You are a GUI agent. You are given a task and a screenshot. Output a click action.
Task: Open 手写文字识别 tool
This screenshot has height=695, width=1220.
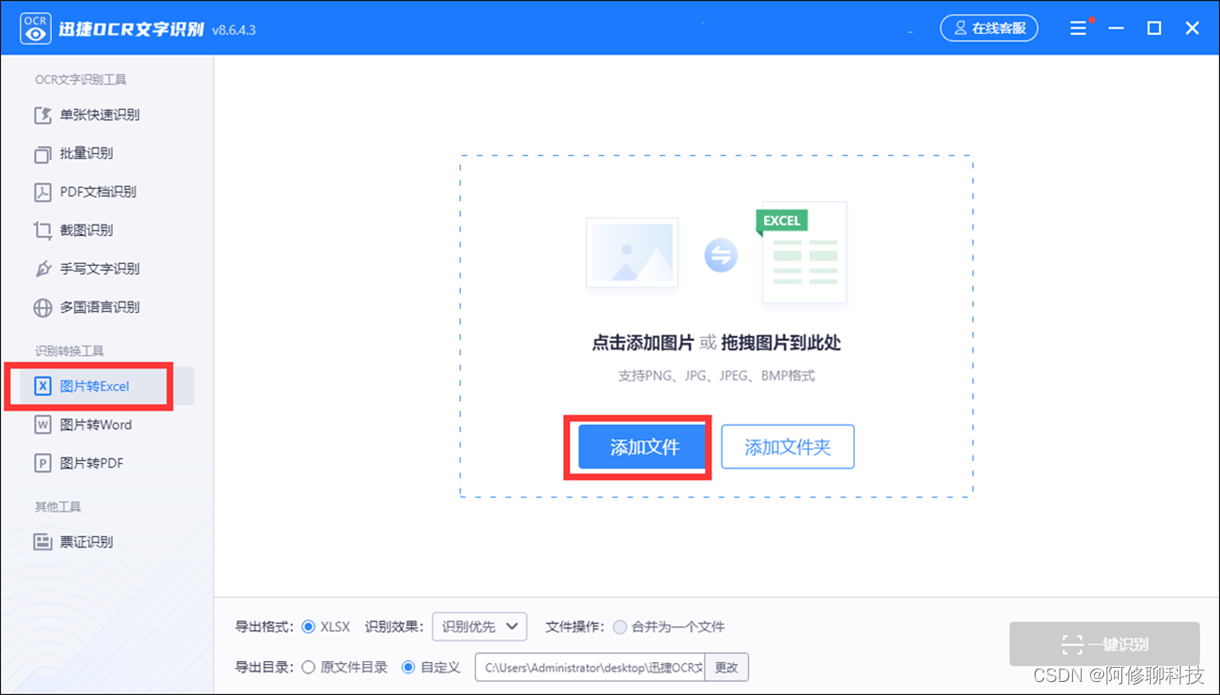tap(100, 269)
